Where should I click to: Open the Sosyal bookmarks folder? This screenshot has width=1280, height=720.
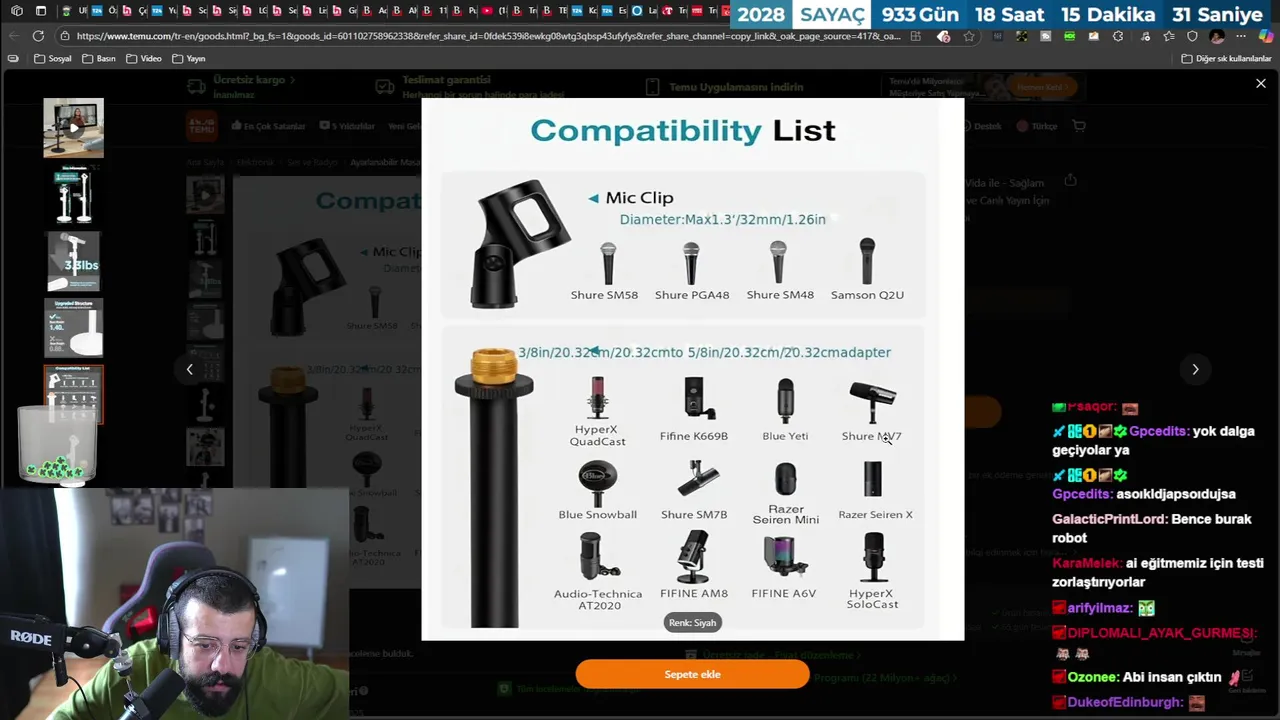(53, 58)
